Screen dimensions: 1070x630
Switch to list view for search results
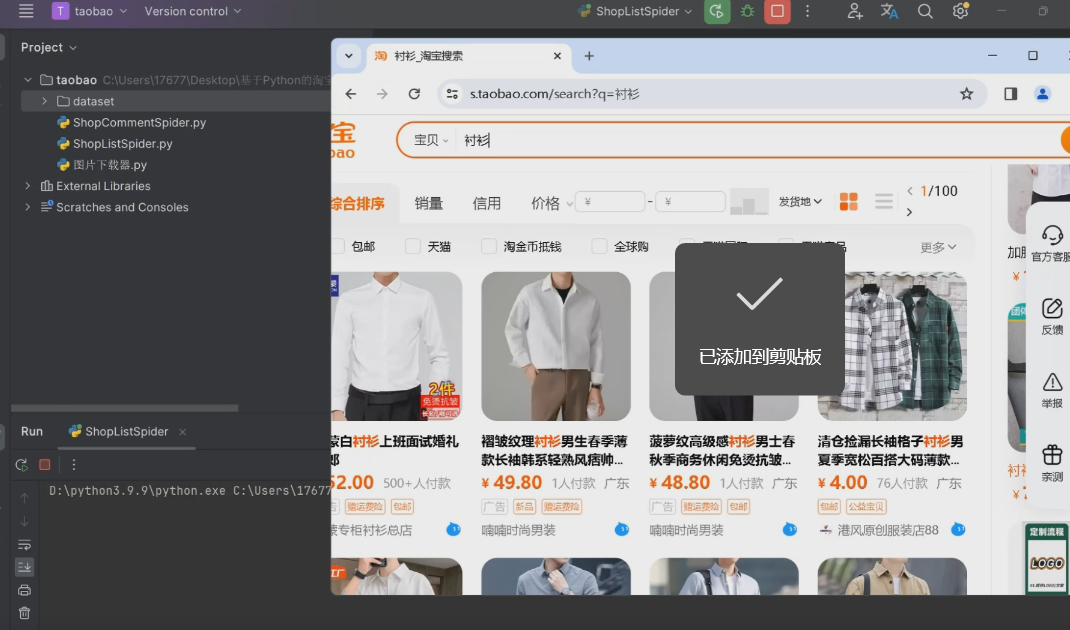(x=884, y=201)
